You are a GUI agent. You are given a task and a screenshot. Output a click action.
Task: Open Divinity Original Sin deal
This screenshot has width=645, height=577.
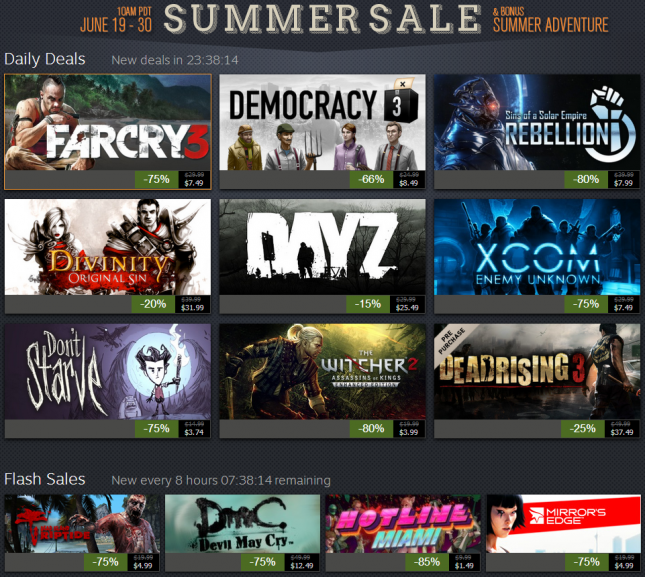[108, 247]
